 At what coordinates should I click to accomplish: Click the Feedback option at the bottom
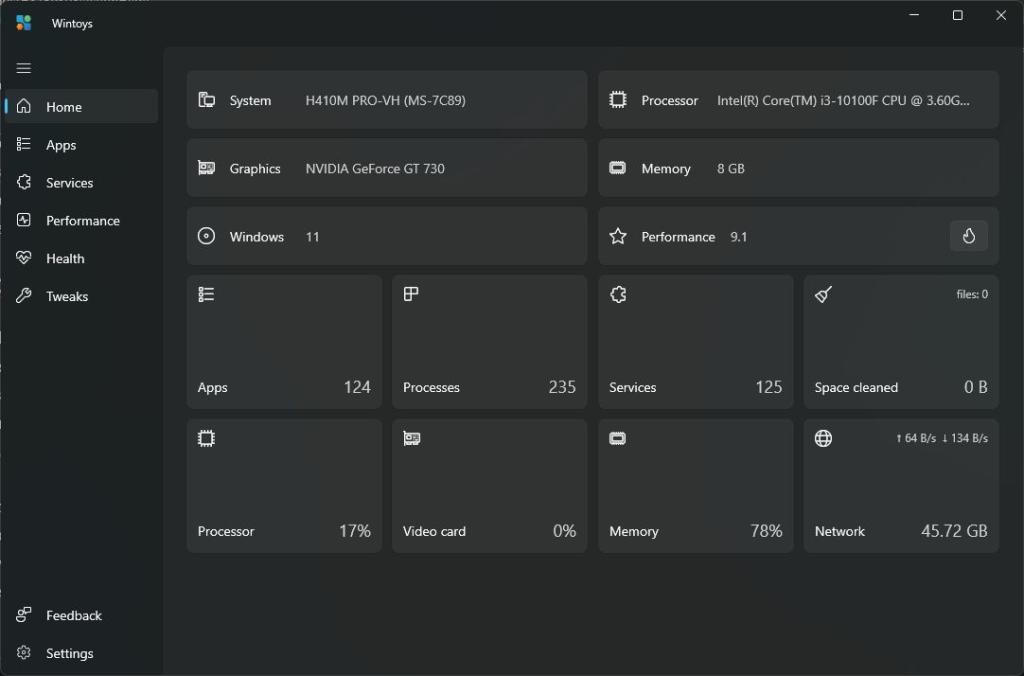[72, 615]
